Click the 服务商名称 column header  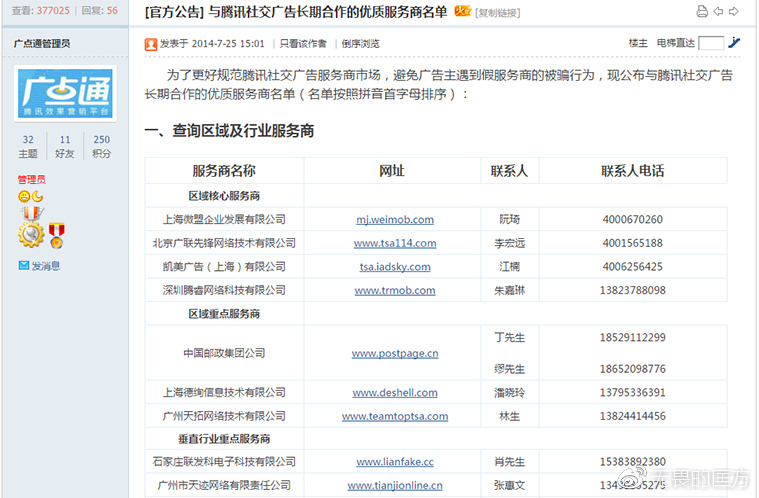224,170
